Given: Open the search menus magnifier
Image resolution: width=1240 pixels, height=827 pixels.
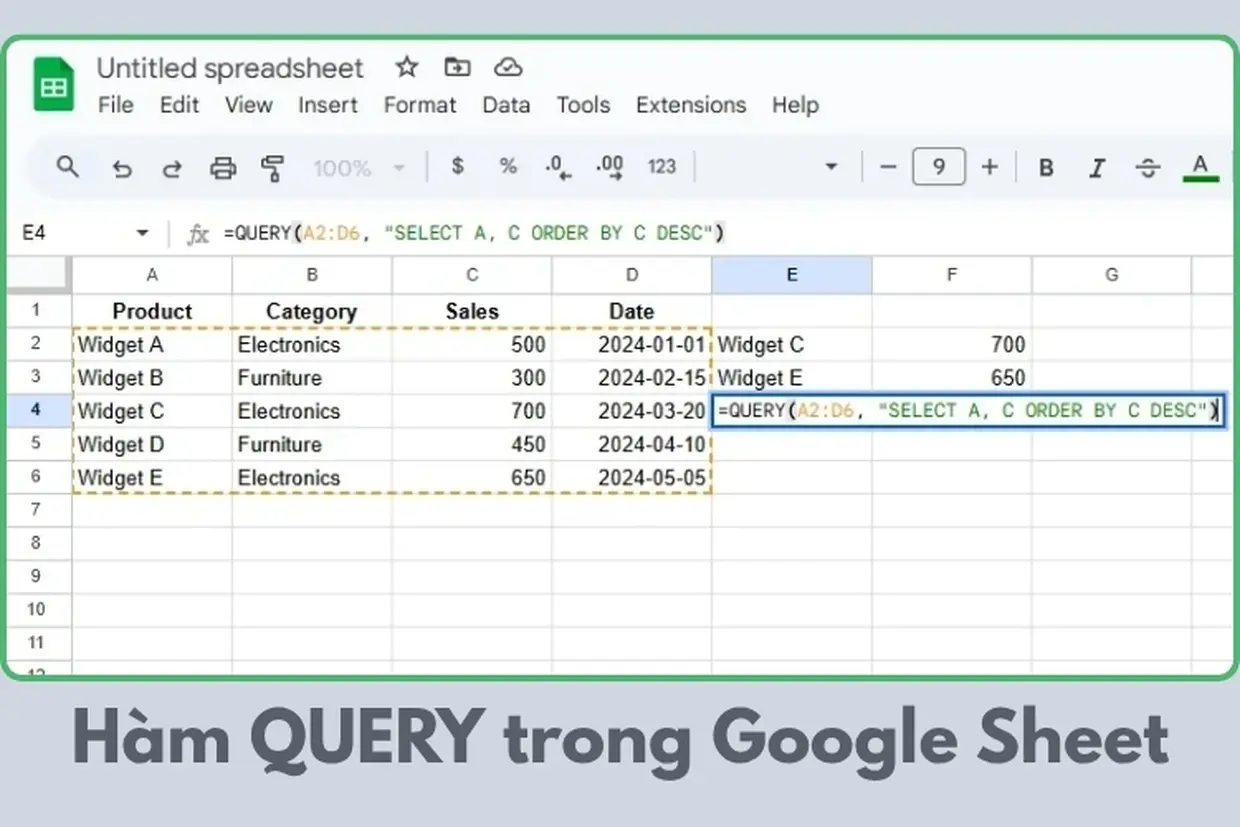Looking at the screenshot, I should (67, 166).
